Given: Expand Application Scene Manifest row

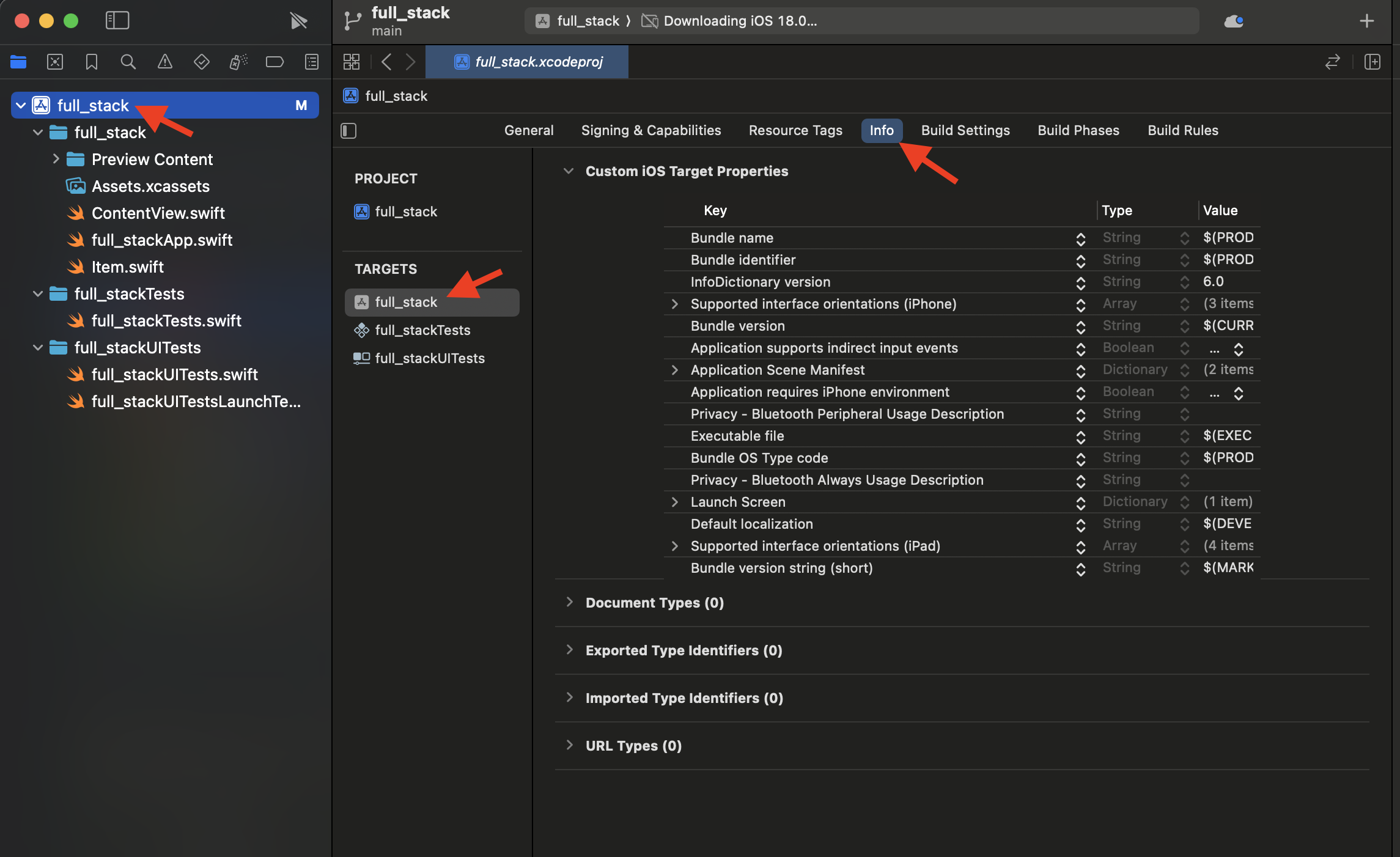Looking at the screenshot, I should click(675, 370).
